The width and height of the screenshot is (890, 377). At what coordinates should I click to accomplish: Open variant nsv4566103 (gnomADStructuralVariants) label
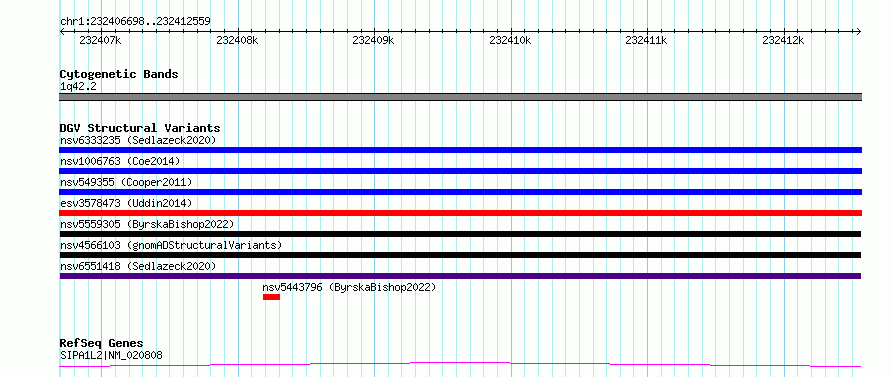[x=171, y=245]
